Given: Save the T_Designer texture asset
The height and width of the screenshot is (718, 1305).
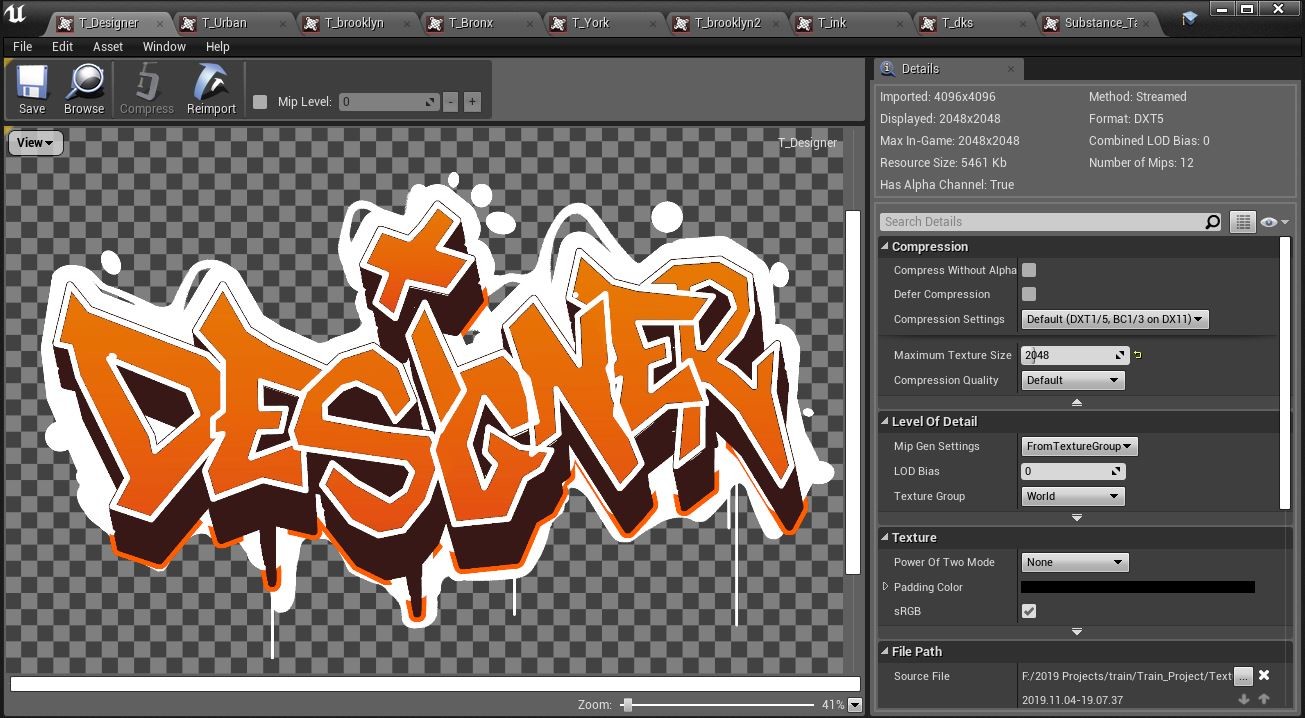Looking at the screenshot, I should (31, 89).
